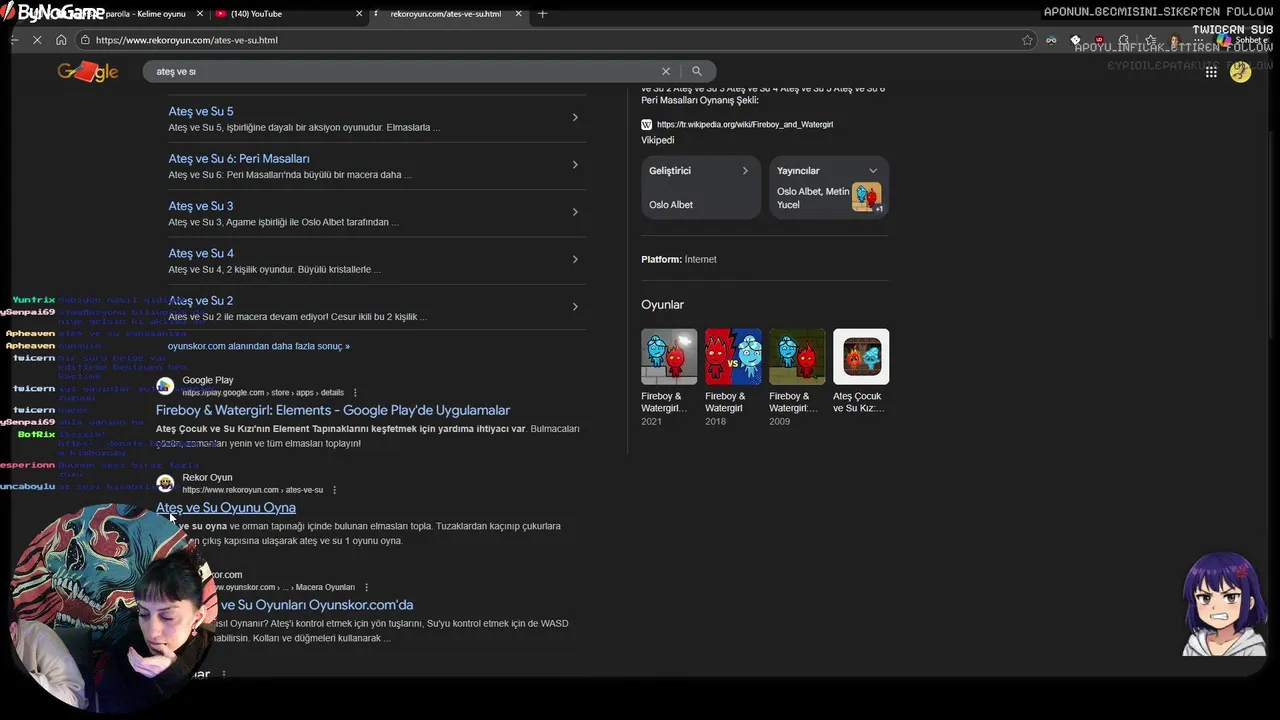Click the Google Play favicon
1280x720 pixels.
[x=165, y=386]
